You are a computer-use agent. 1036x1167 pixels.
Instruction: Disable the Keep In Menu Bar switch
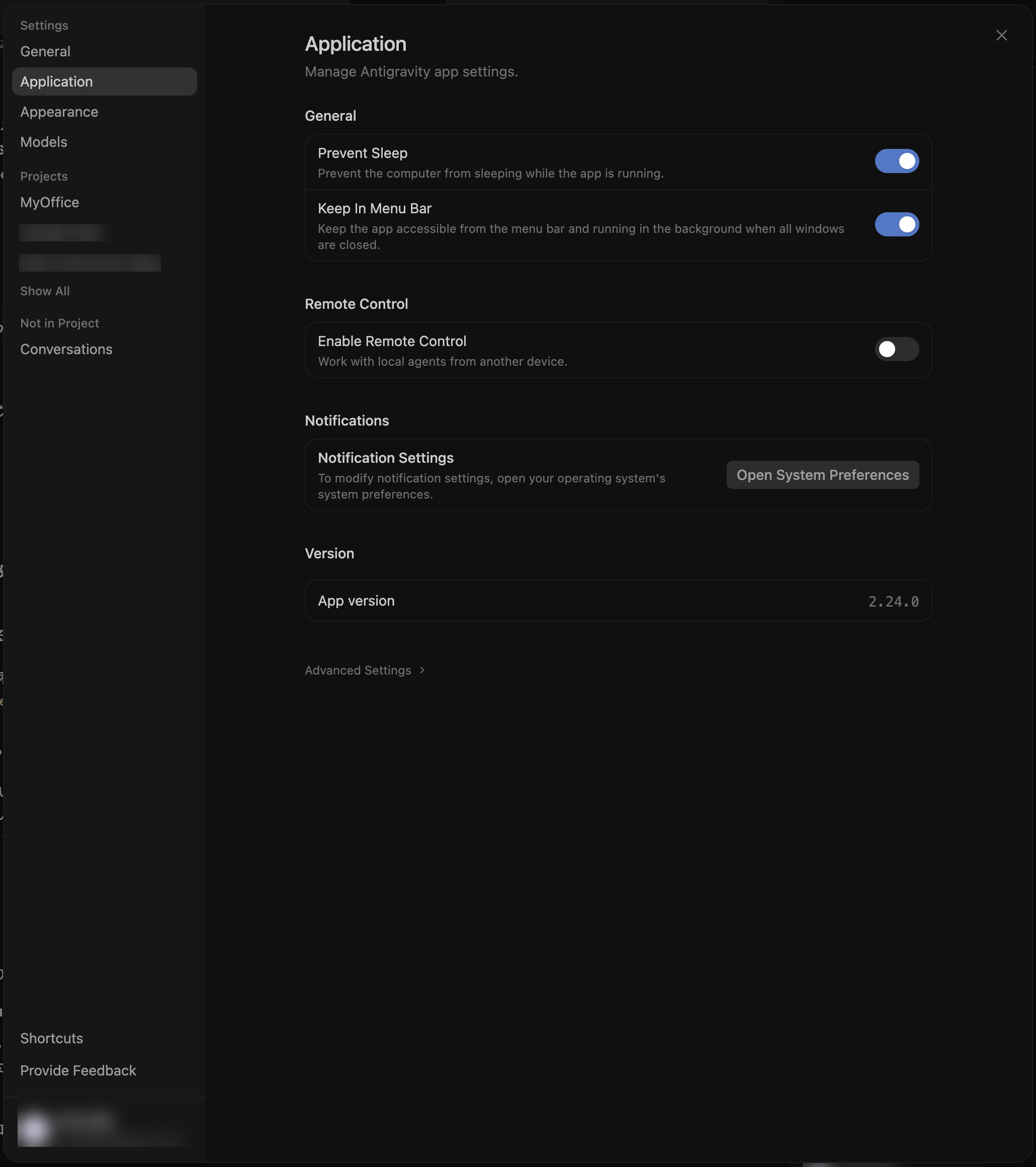[x=897, y=224]
